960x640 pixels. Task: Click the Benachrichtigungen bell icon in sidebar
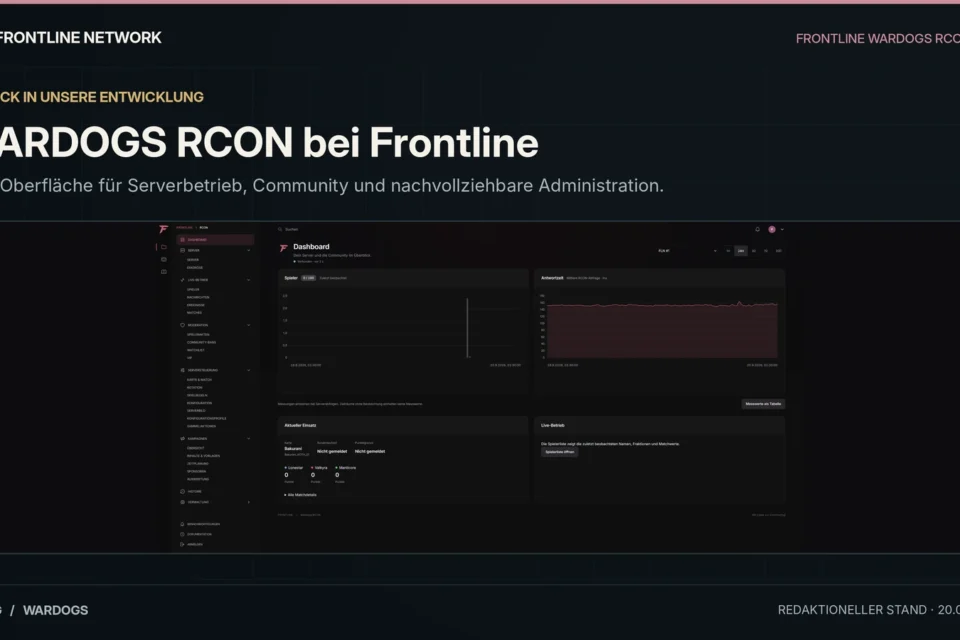(182, 524)
